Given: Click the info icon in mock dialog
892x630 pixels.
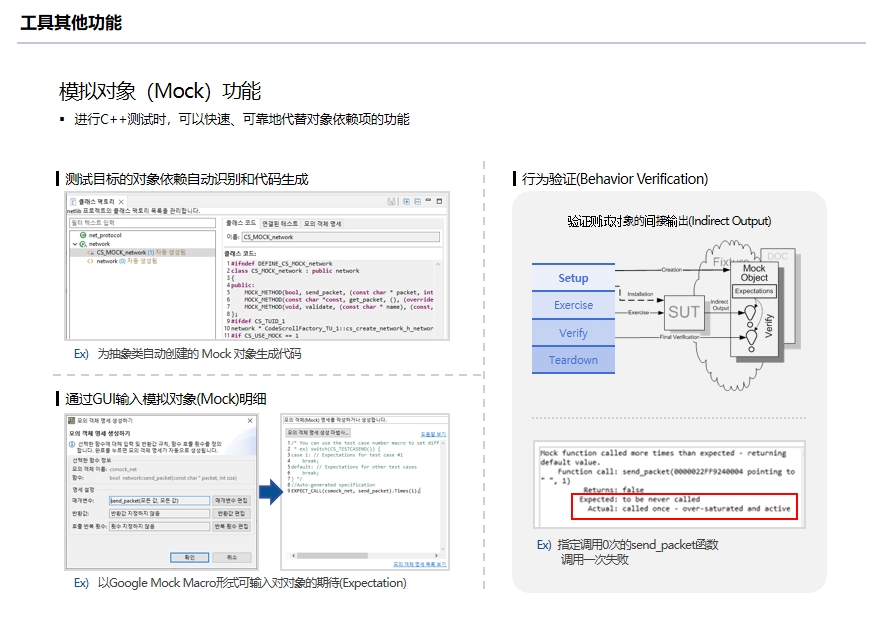Looking at the screenshot, I should coord(72,444).
